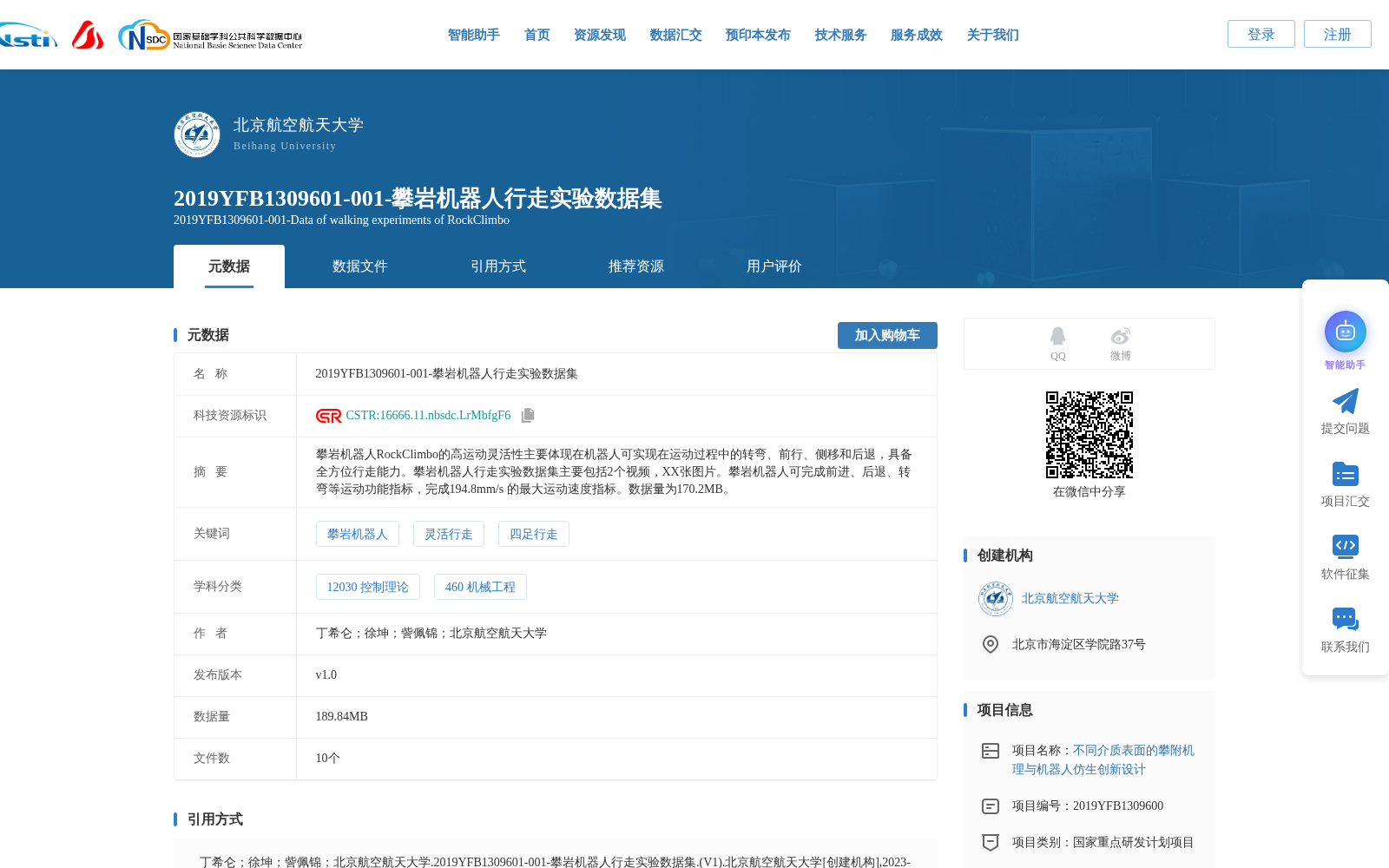Open the 北京航空航天大学 institution link

click(x=1070, y=599)
